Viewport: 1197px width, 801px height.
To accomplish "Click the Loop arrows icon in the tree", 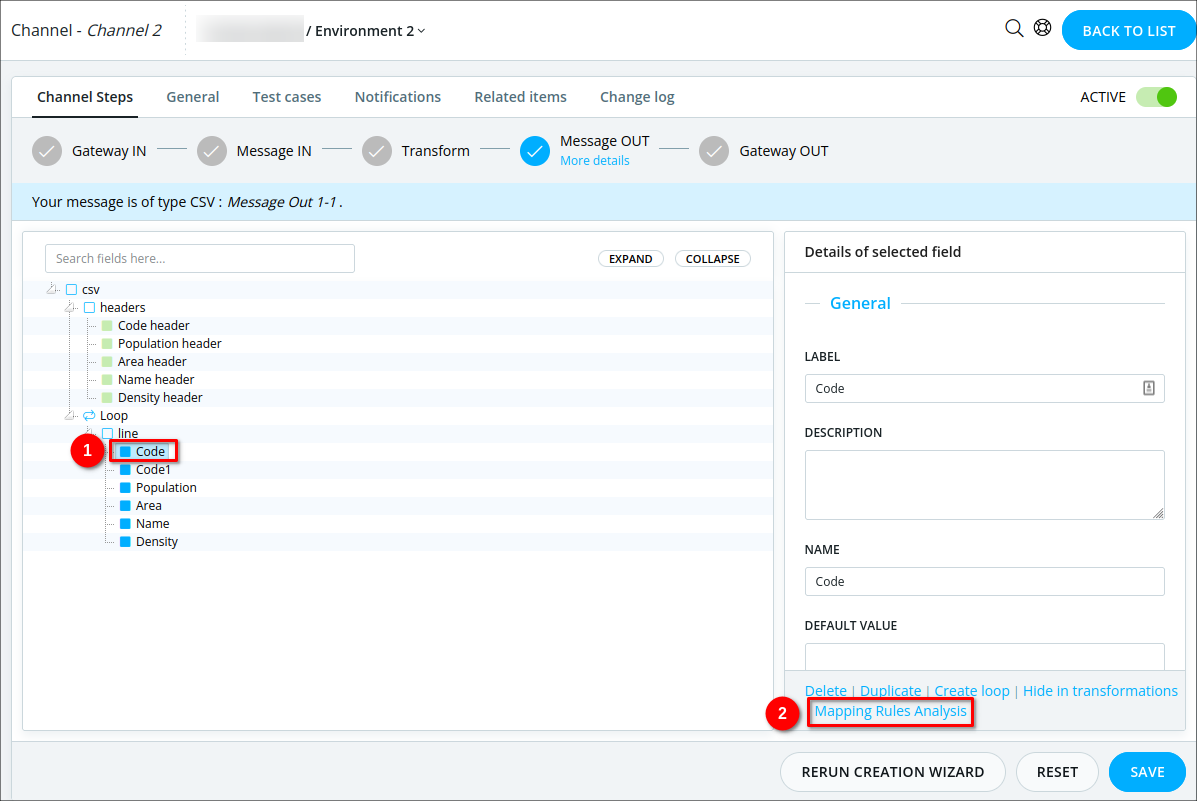I will [x=89, y=415].
